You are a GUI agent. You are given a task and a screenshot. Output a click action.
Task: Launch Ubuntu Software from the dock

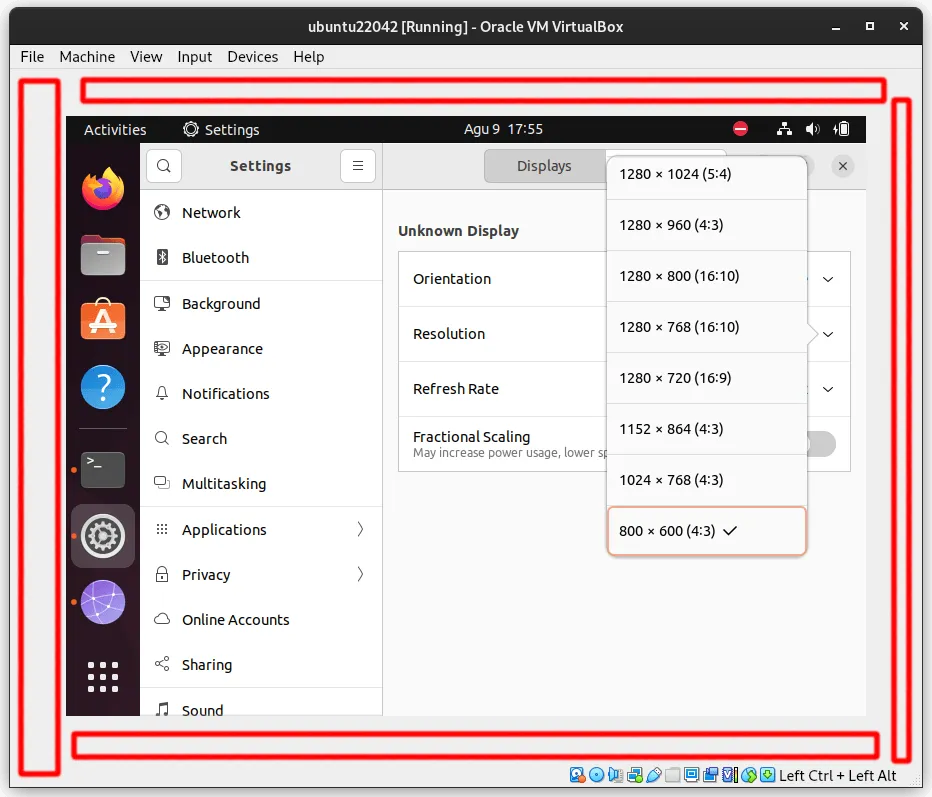tap(103, 320)
